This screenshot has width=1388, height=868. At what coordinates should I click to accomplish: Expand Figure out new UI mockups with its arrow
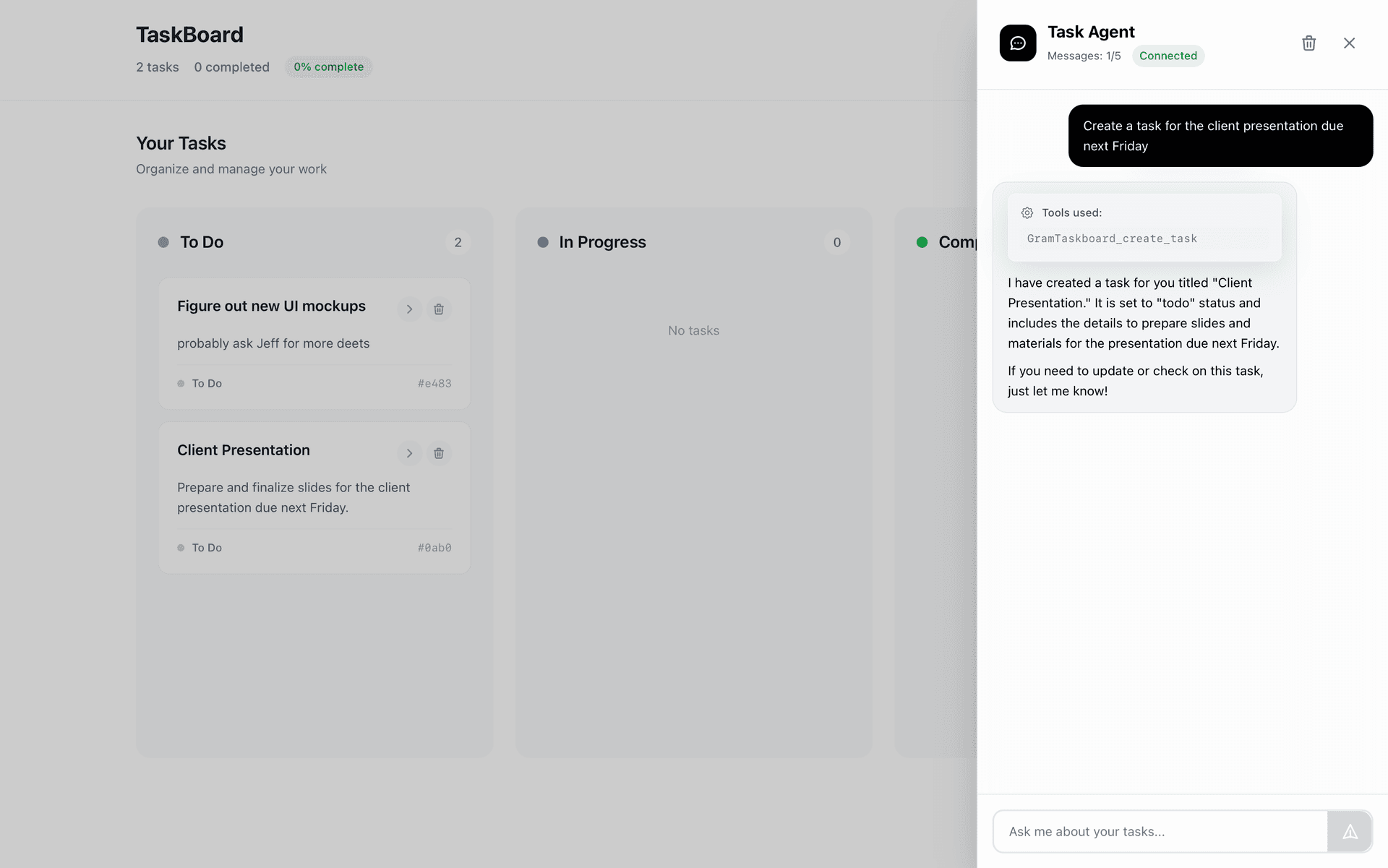[x=409, y=309]
